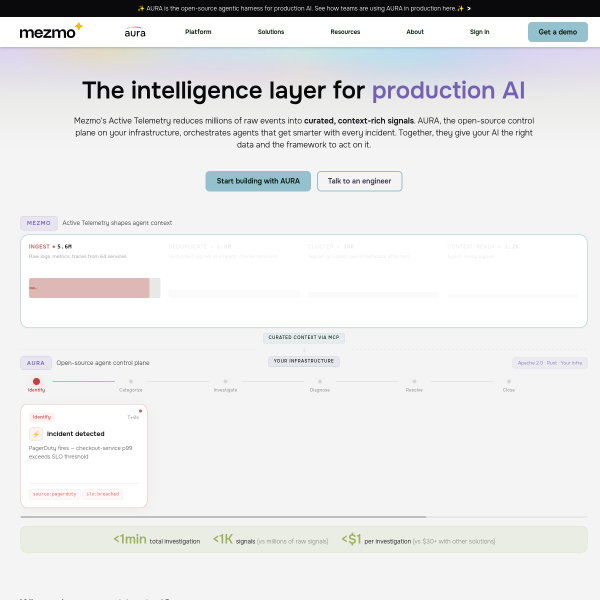Click the Identify tag in card
Screen dimensions: 600x600
42,417
